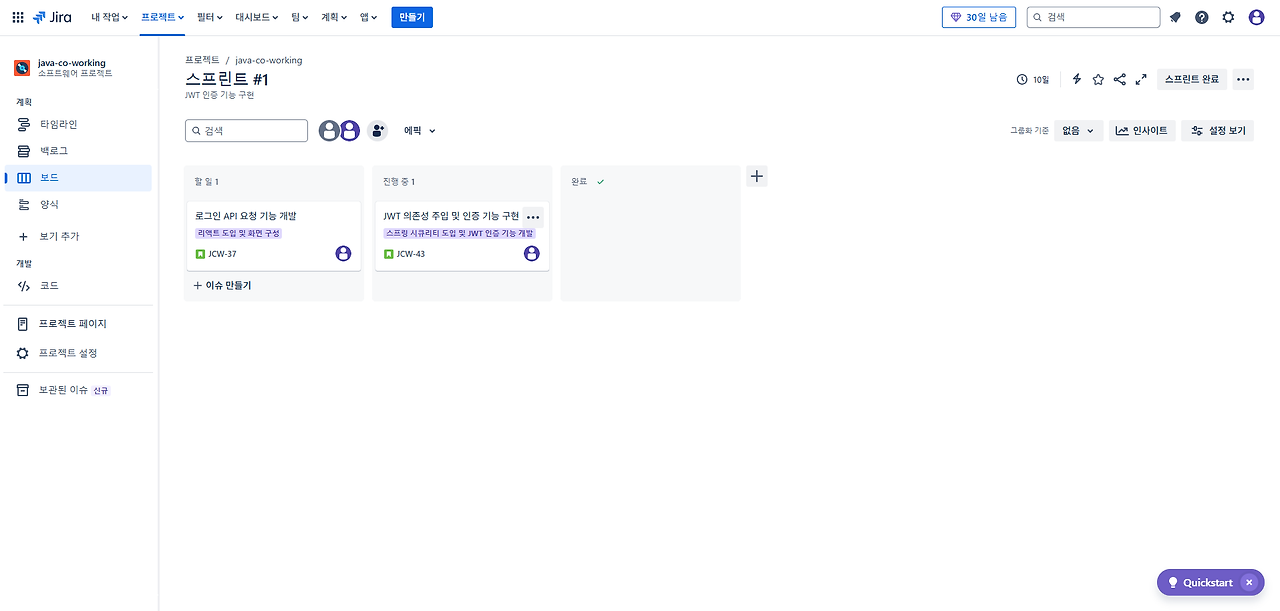Click the 할 일 column header
Image resolution: width=1280 pixels, height=611 pixels.
[206, 181]
